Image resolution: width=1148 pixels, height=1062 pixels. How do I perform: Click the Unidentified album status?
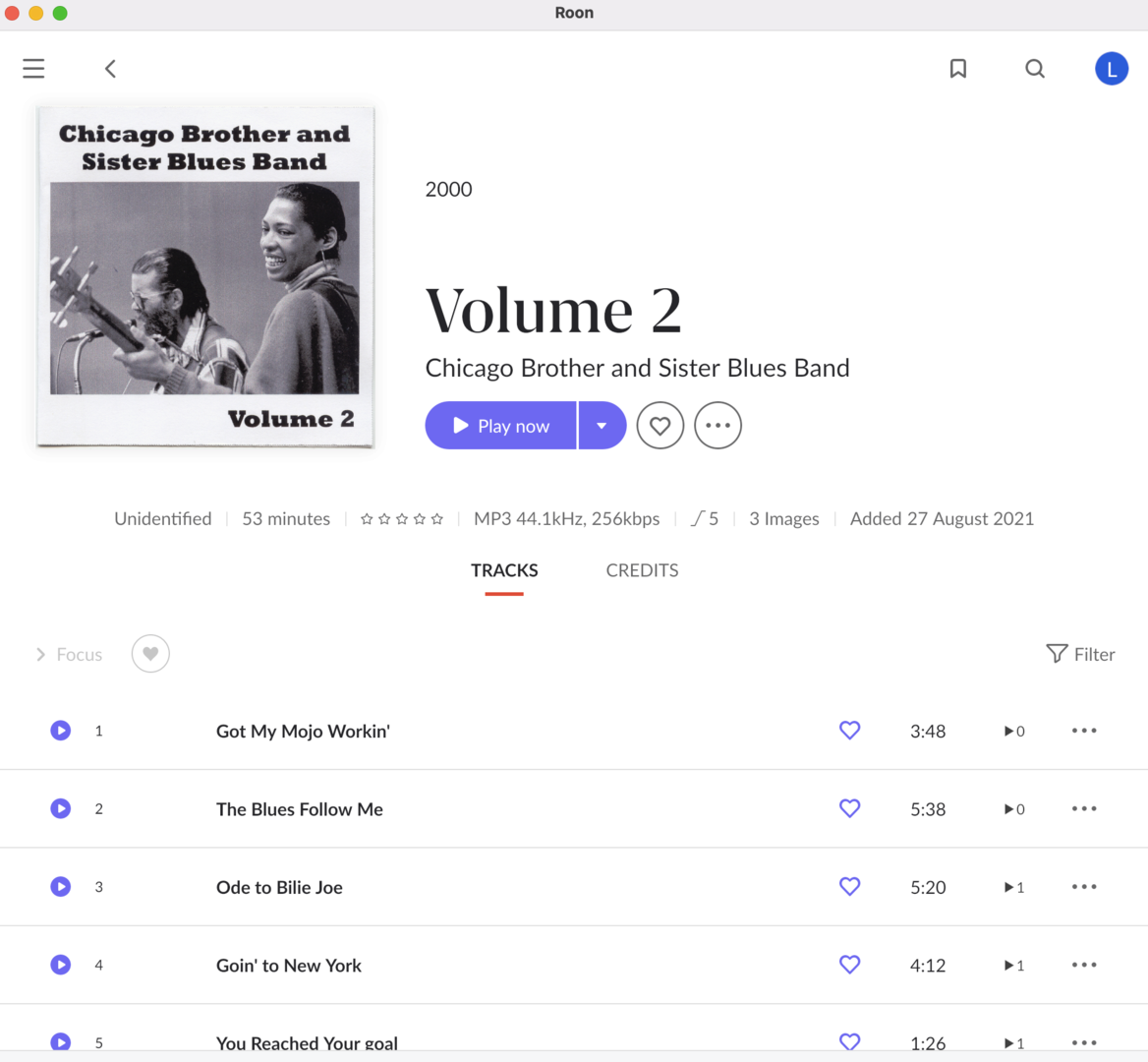click(162, 519)
